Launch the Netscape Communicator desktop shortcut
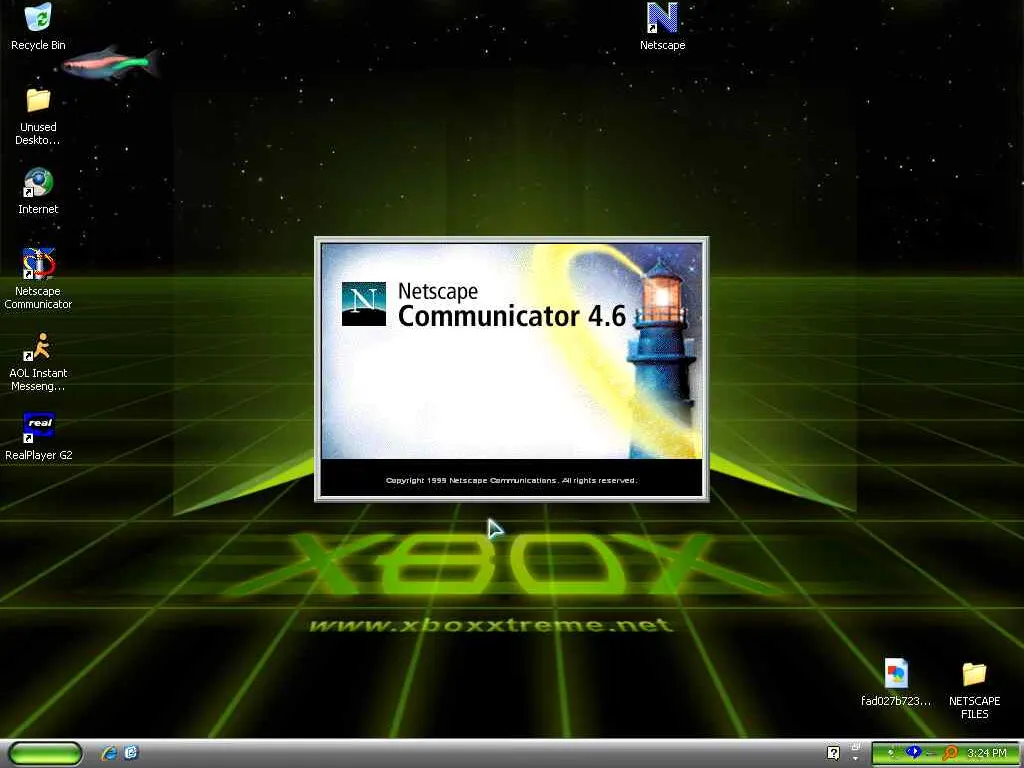1024x768 pixels. coord(38,279)
